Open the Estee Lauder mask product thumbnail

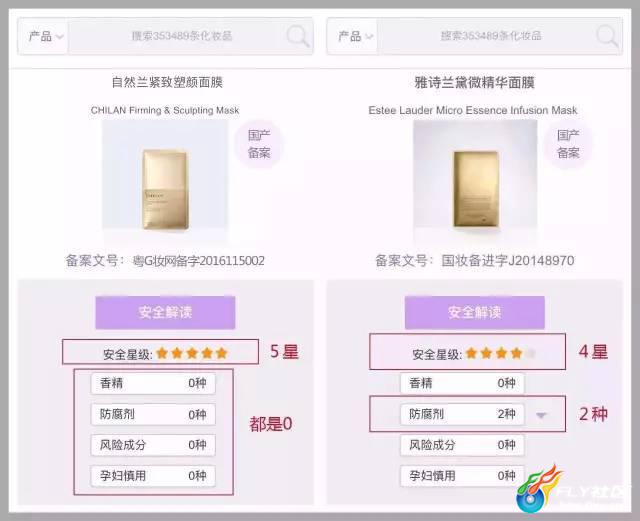[475, 181]
